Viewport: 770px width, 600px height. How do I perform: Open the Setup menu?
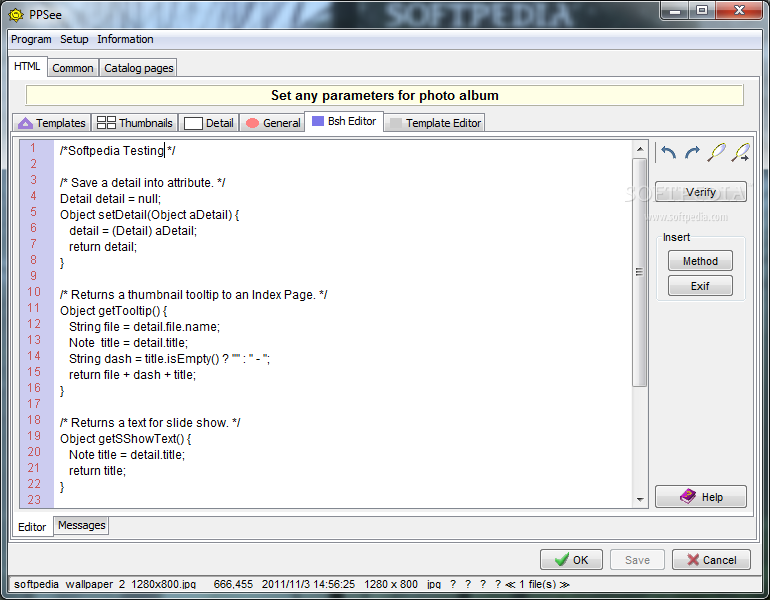click(74, 39)
